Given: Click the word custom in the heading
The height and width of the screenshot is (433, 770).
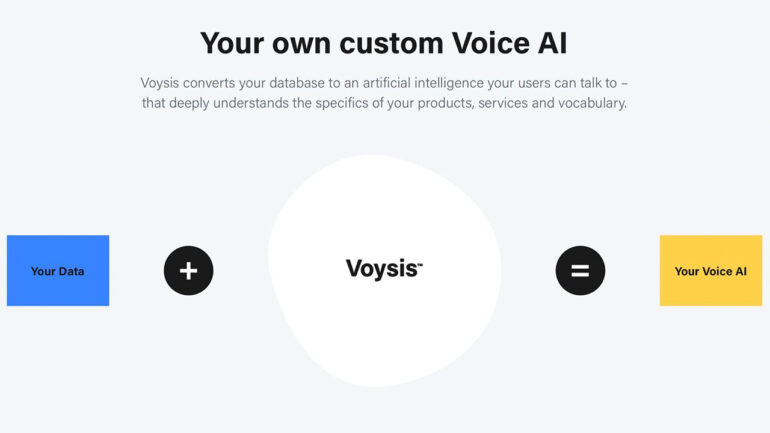Looking at the screenshot, I should click(x=391, y=43).
